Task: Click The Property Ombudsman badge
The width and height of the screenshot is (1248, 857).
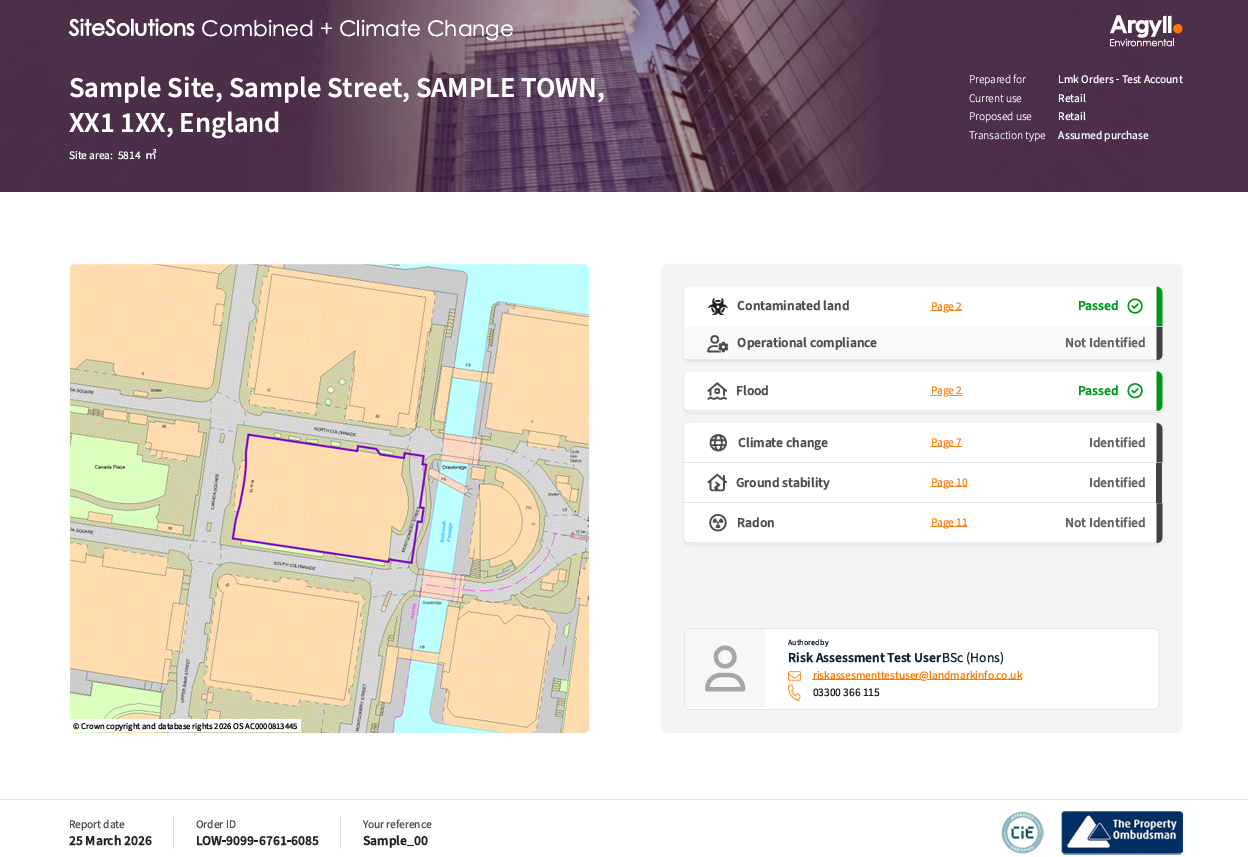Action: pyautogui.click(x=1121, y=832)
